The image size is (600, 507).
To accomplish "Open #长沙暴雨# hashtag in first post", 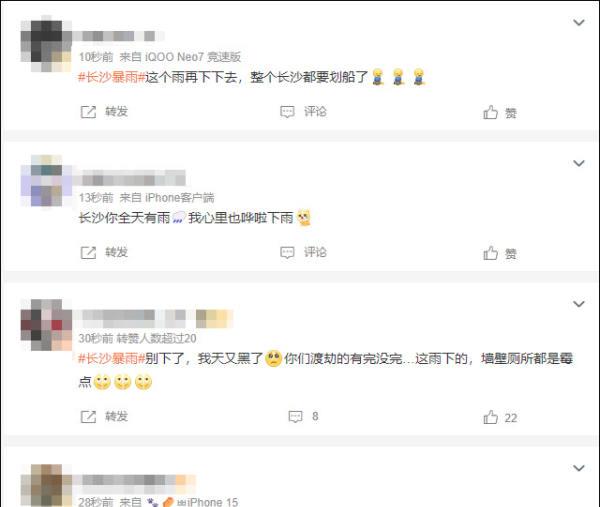I will pos(111,77).
